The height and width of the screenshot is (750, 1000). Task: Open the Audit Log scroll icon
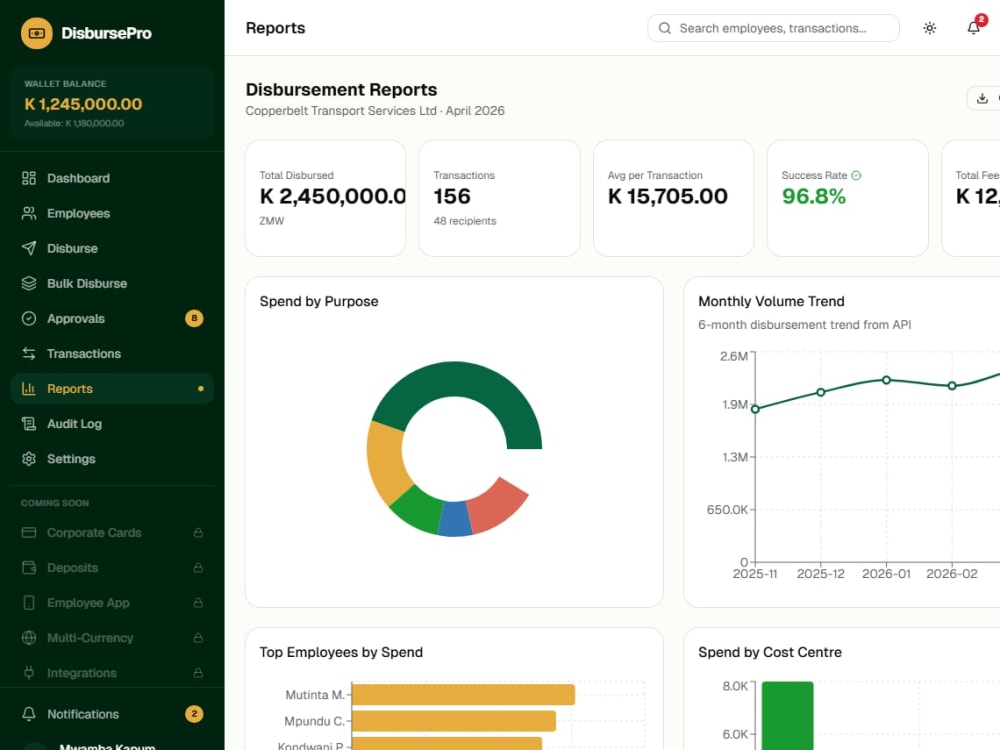pyautogui.click(x=29, y=423)
